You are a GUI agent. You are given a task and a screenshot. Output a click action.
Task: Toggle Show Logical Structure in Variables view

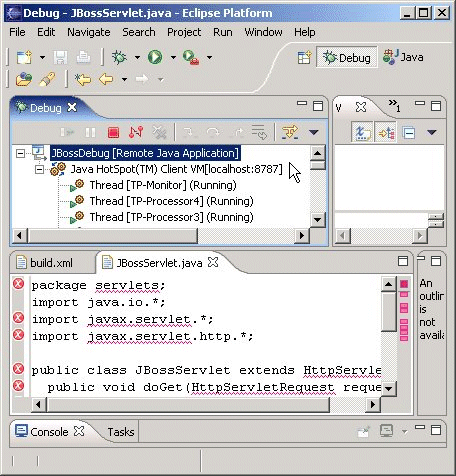click(x=386, y=132)
